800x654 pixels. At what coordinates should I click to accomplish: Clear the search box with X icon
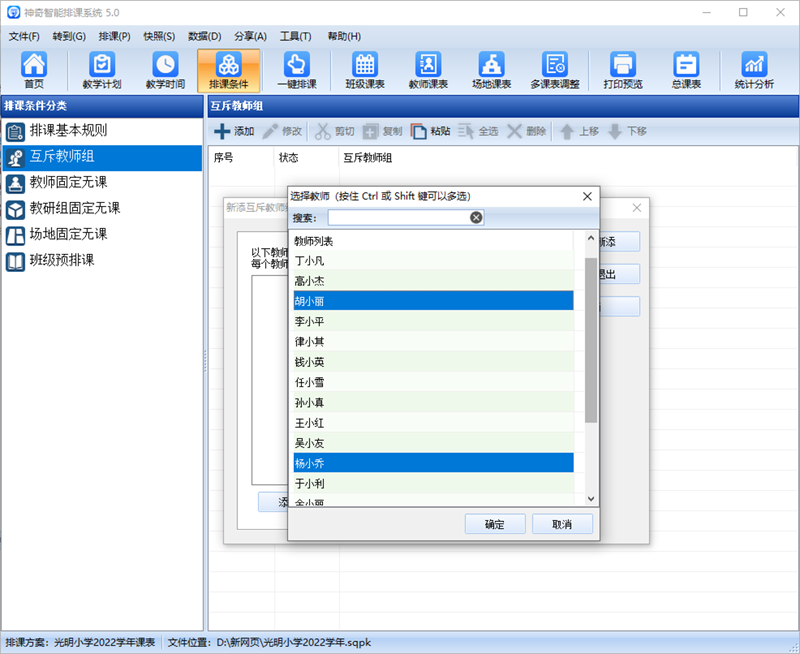coord(476,217)
